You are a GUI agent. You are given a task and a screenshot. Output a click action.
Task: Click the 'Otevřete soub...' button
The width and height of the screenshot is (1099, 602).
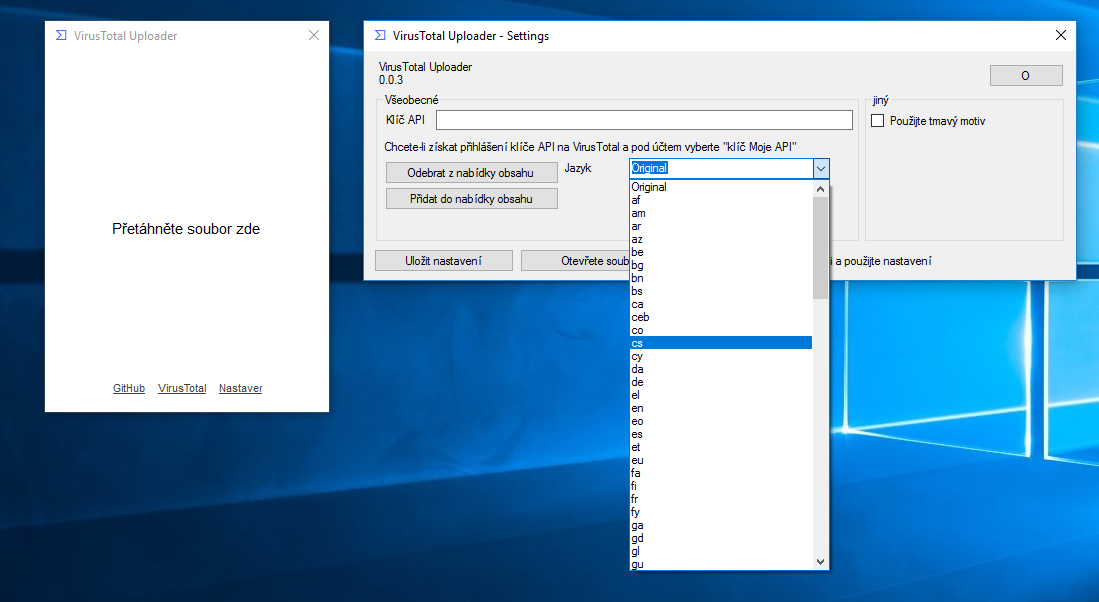click(x=575, y=261)
